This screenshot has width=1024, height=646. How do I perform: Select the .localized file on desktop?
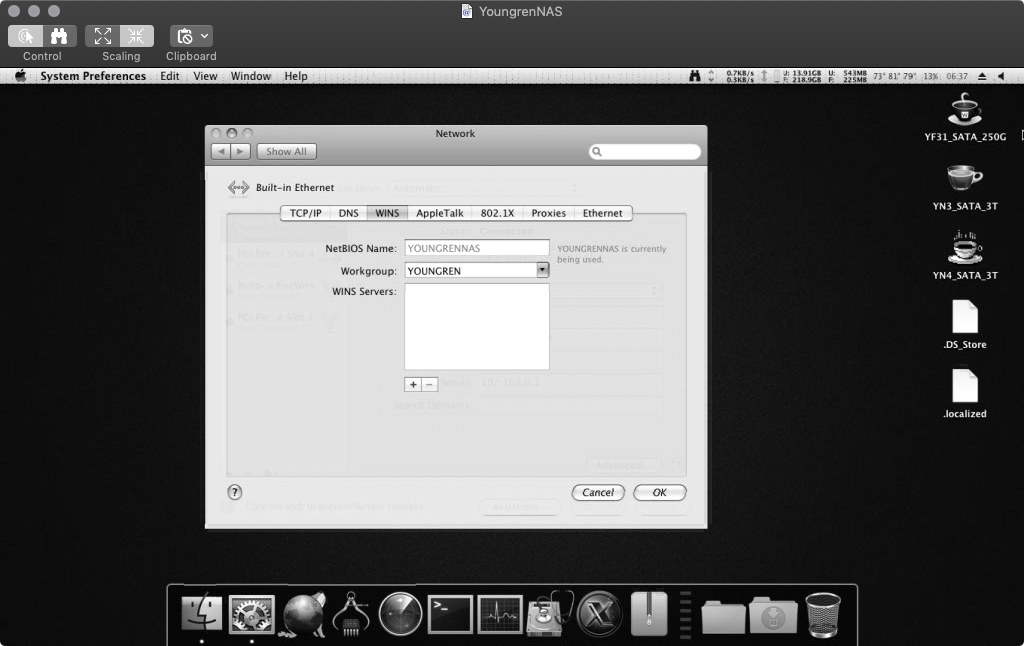[965, 395]
